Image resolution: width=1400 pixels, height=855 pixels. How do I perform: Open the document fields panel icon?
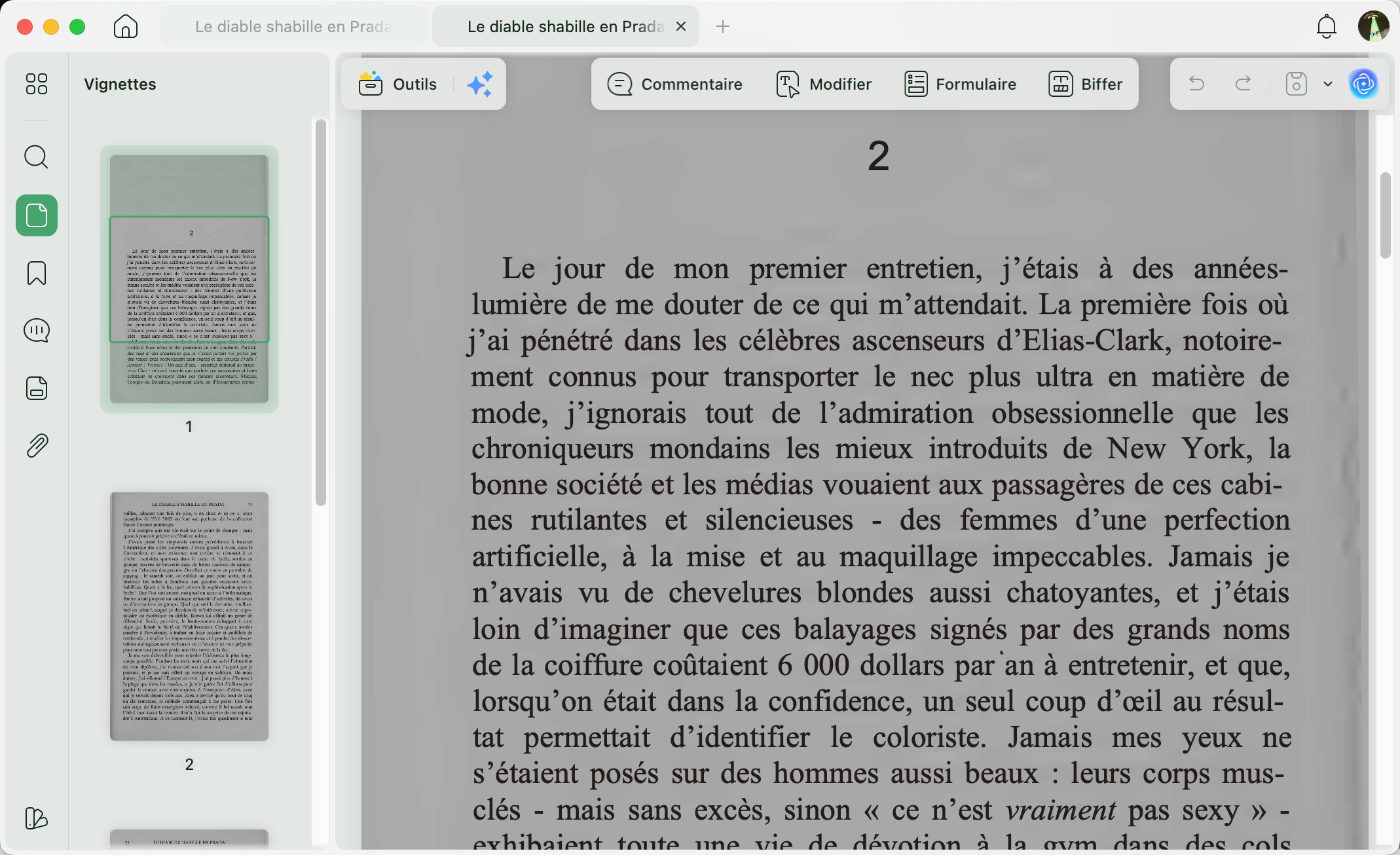[x=37, y=388]
